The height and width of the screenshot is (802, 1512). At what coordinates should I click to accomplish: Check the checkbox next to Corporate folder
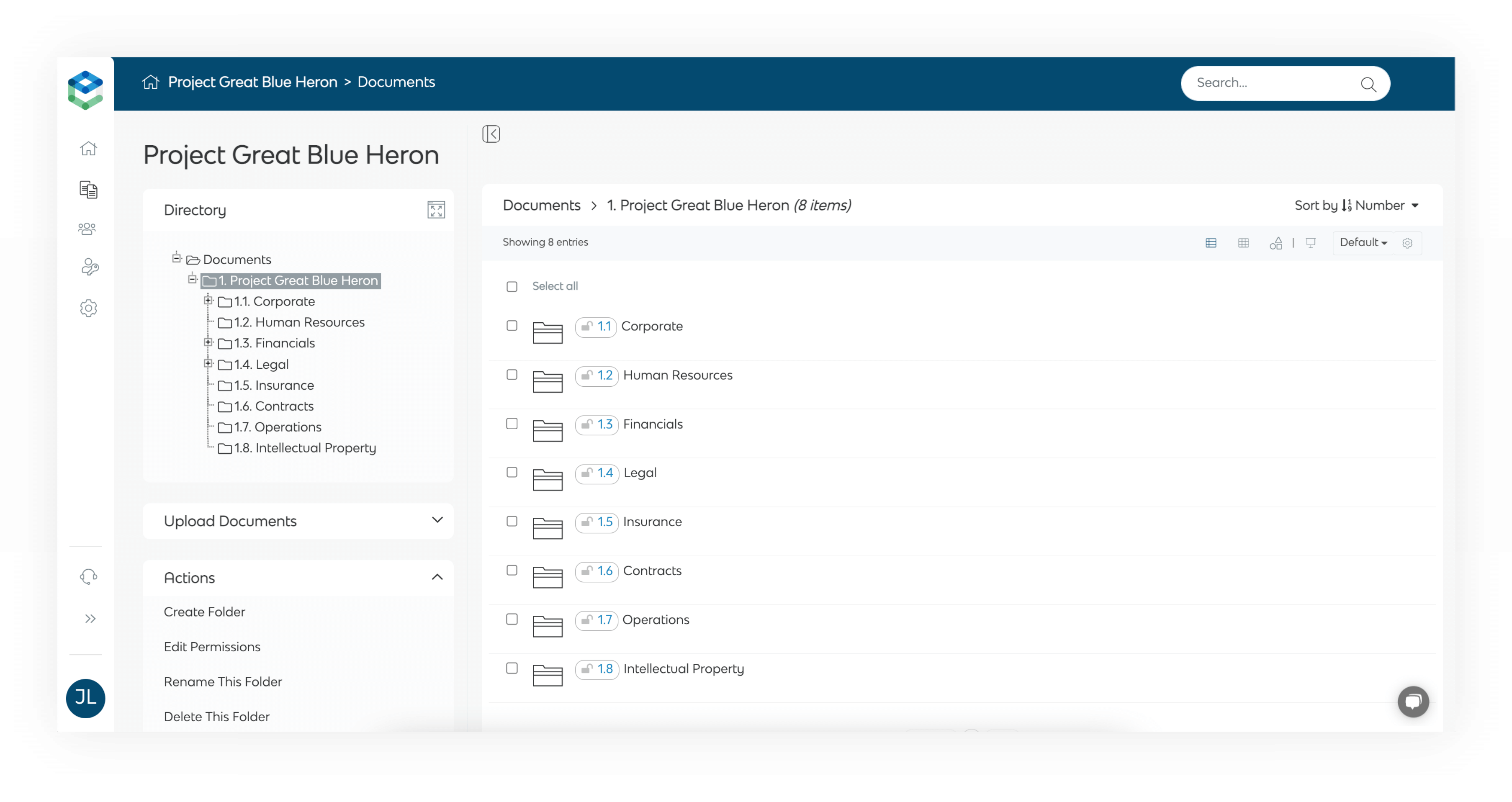(x=512, y=326)
